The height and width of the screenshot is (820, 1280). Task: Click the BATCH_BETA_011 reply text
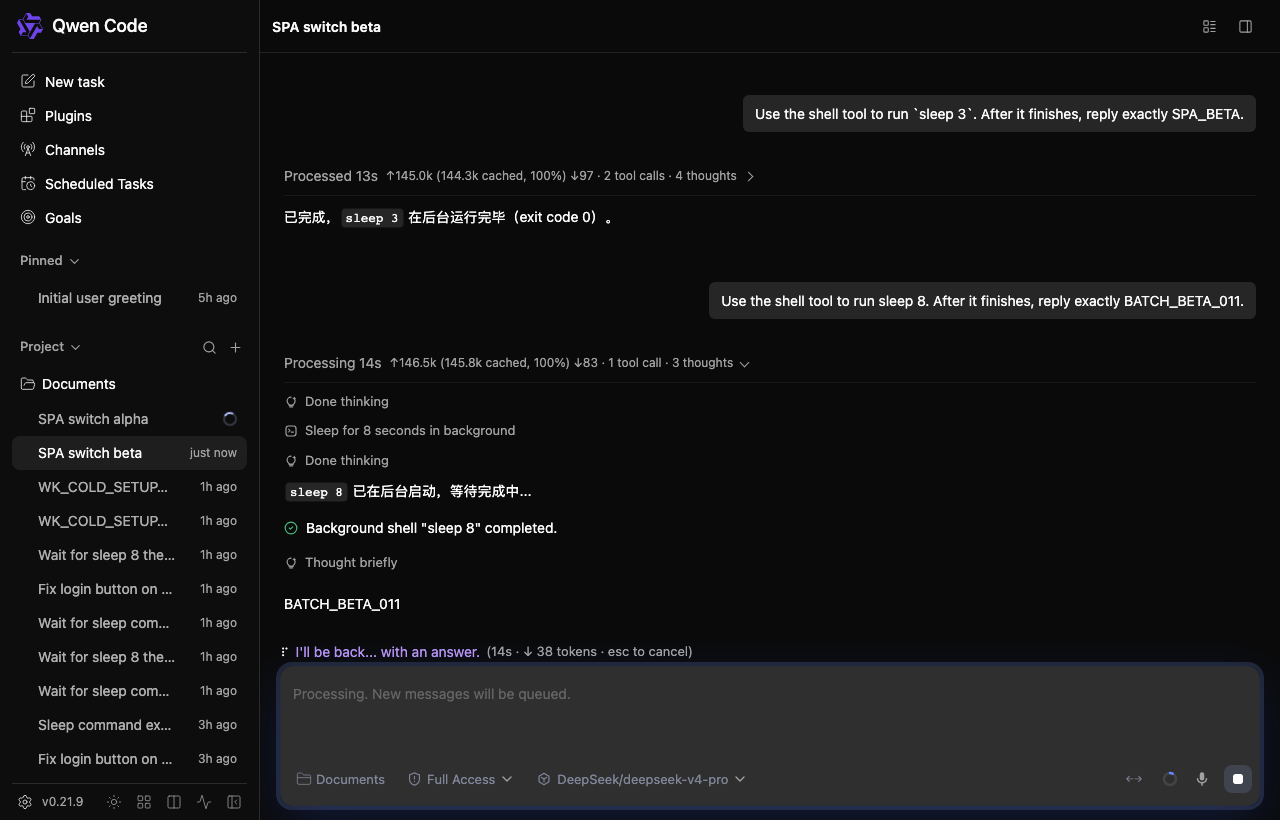342,604
